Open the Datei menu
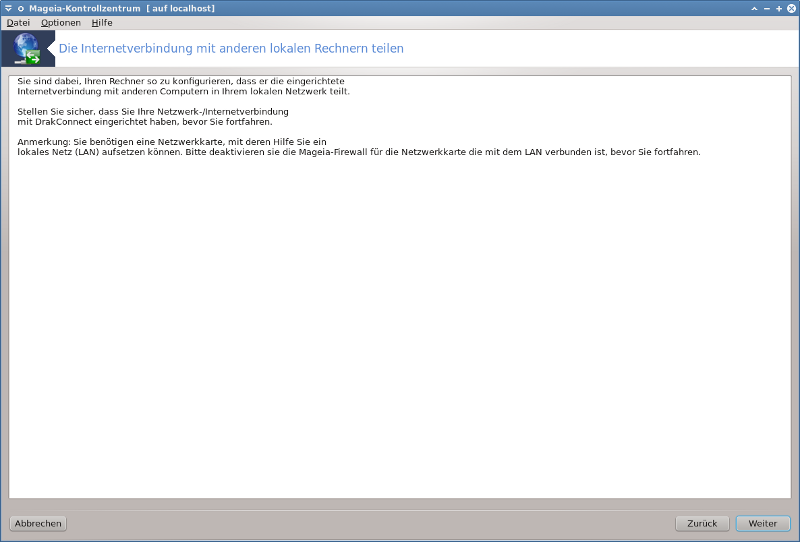This screenshot has width=800, height=542. click(18, 23)
